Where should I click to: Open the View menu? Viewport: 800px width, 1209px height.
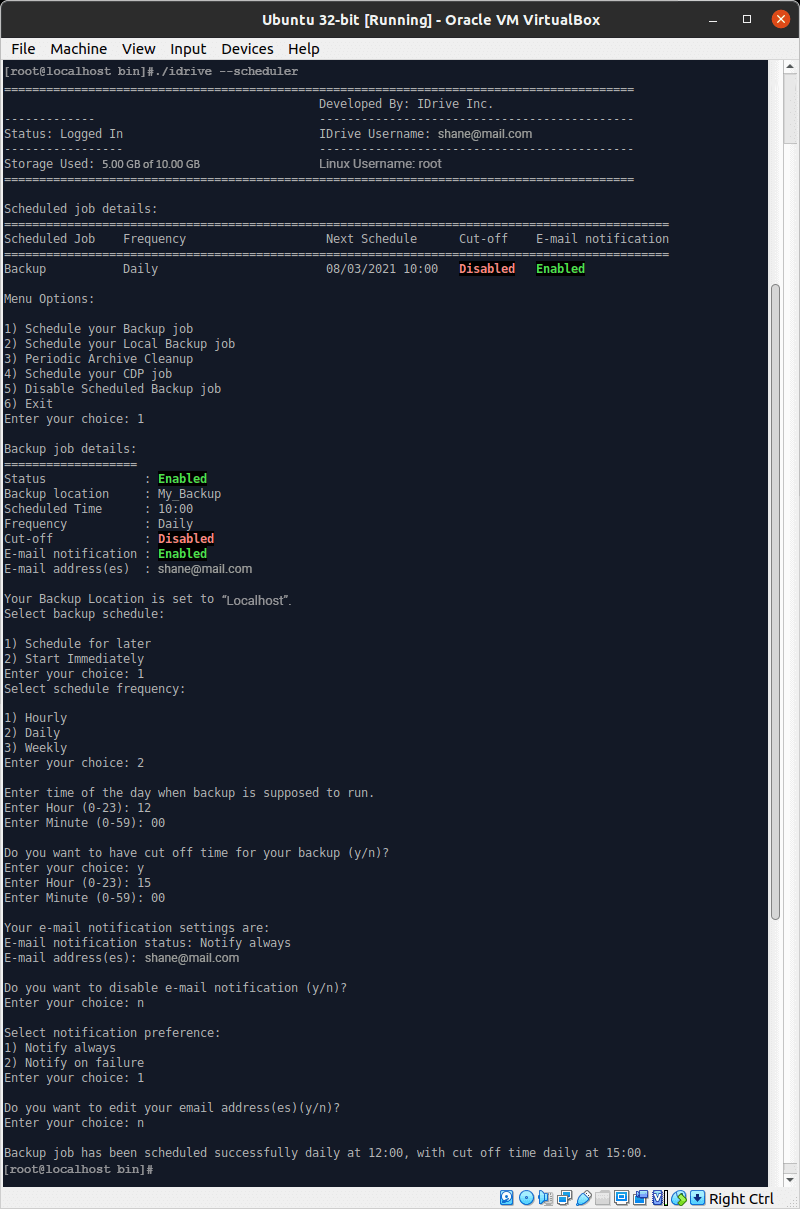point(139,49)
